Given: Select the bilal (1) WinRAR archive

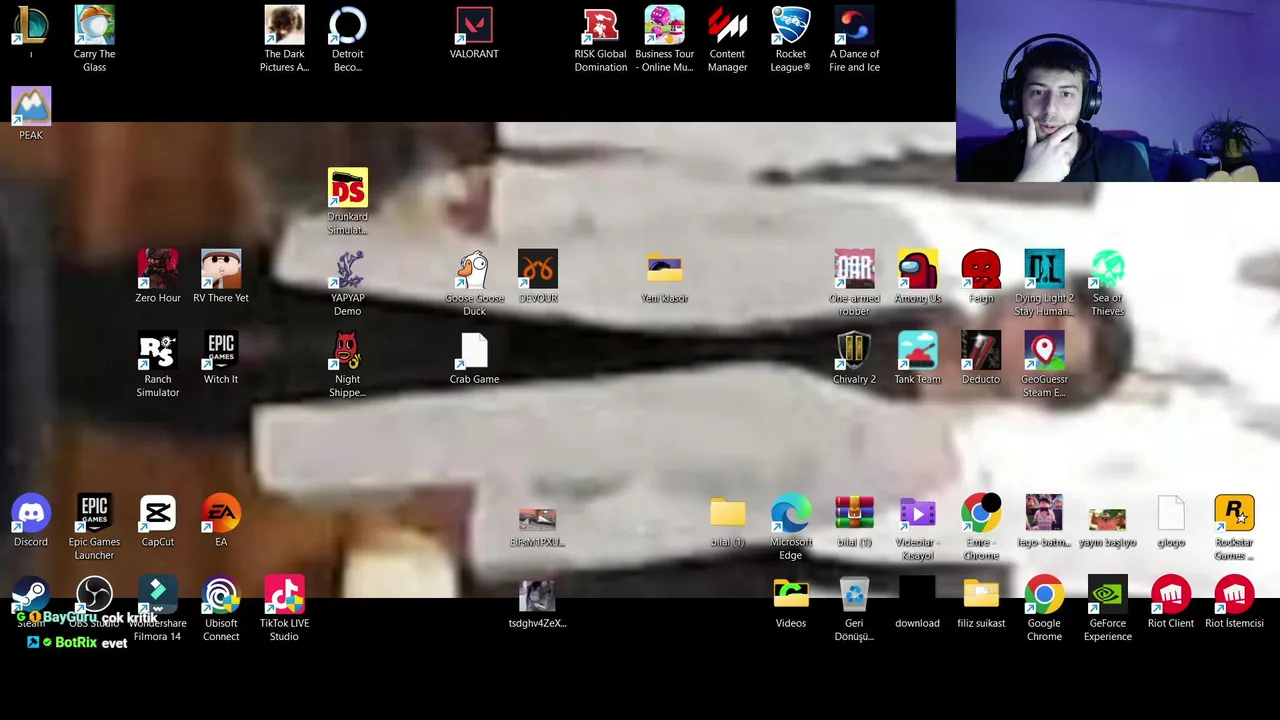Looking at the screenshot, I should pyautogui.click(x=854, y=521).
